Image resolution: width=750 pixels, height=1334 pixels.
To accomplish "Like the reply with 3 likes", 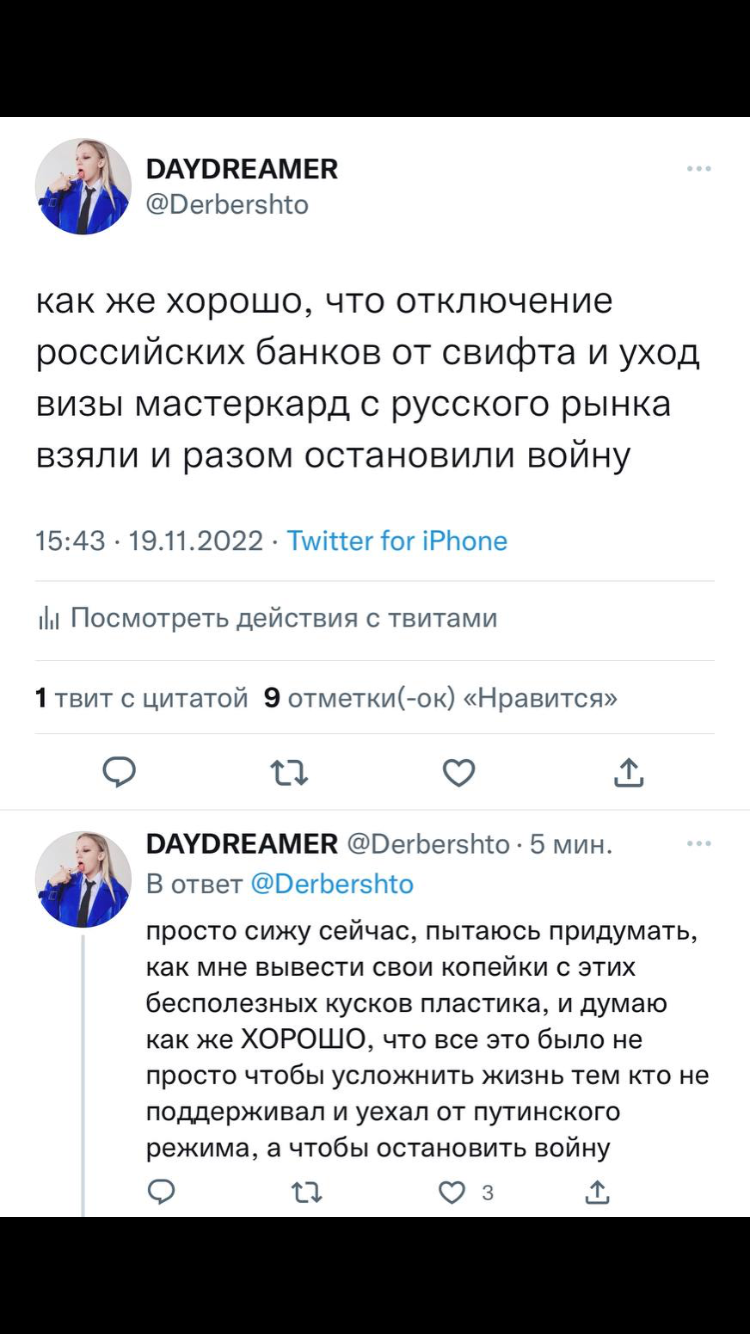I will pos(453,1191).
